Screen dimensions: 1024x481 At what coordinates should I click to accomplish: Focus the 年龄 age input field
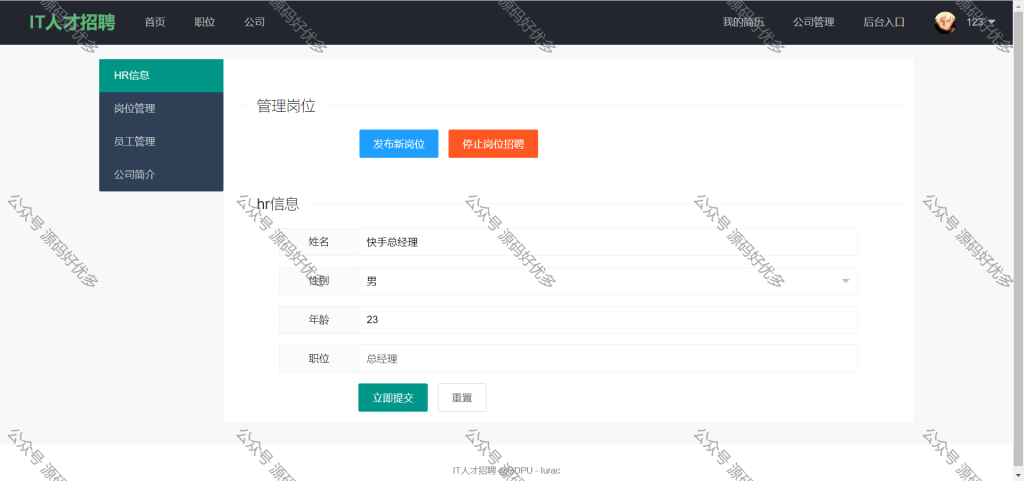[607, 320]
